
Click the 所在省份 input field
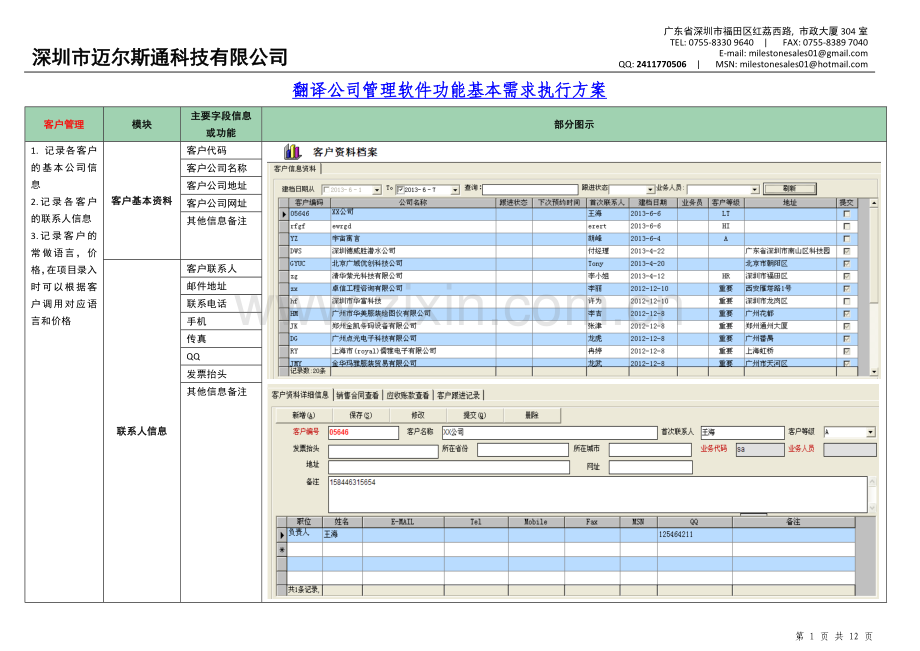[523, 450]
